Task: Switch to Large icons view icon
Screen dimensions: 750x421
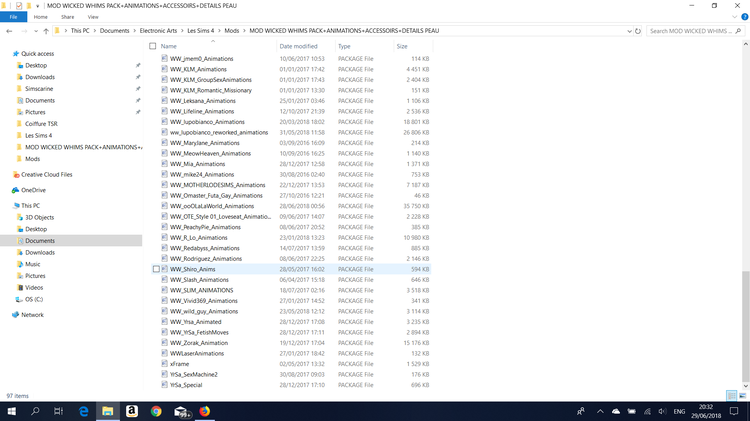Action: (742, 396)
